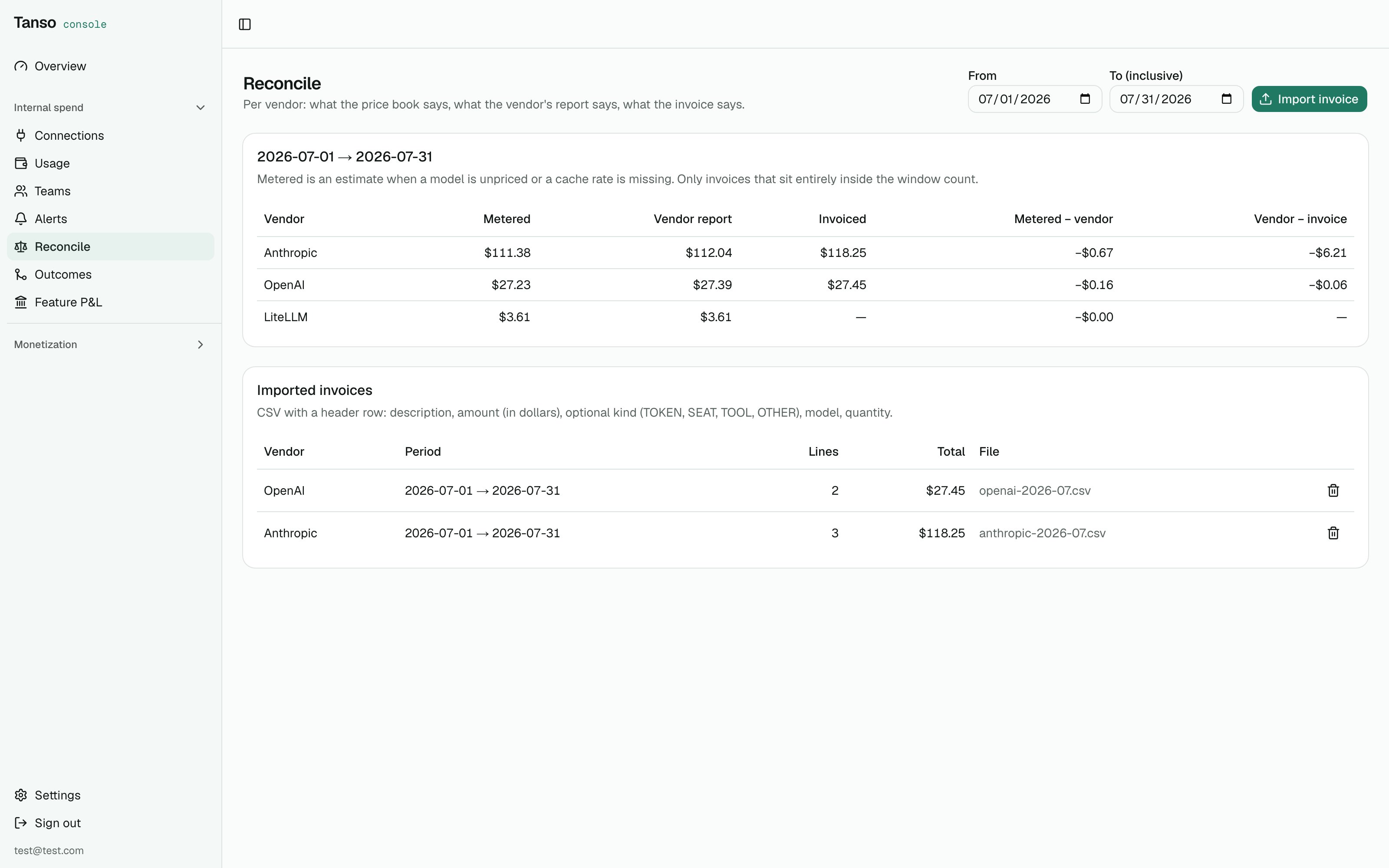Click Anthropic vendor report $112.04
The height and width of the screenshot is (868, 1389).
point(708,253)
